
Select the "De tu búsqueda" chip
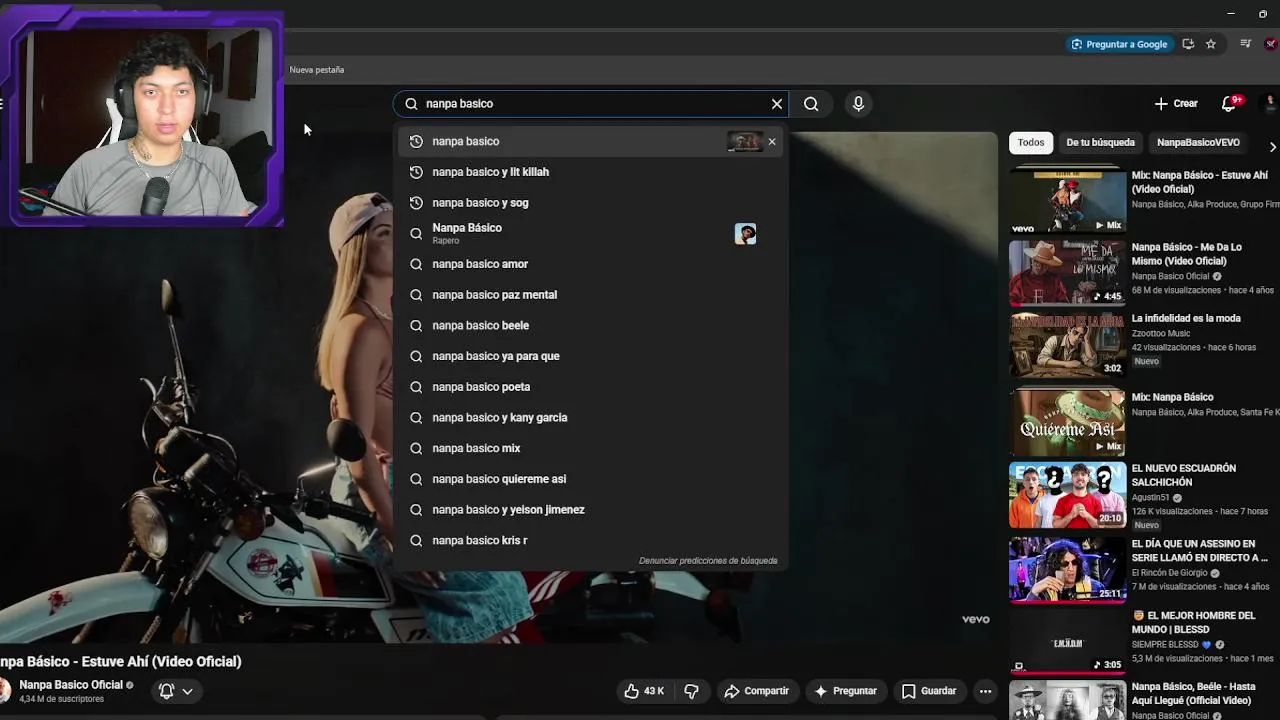click(x=1100, y=142)
